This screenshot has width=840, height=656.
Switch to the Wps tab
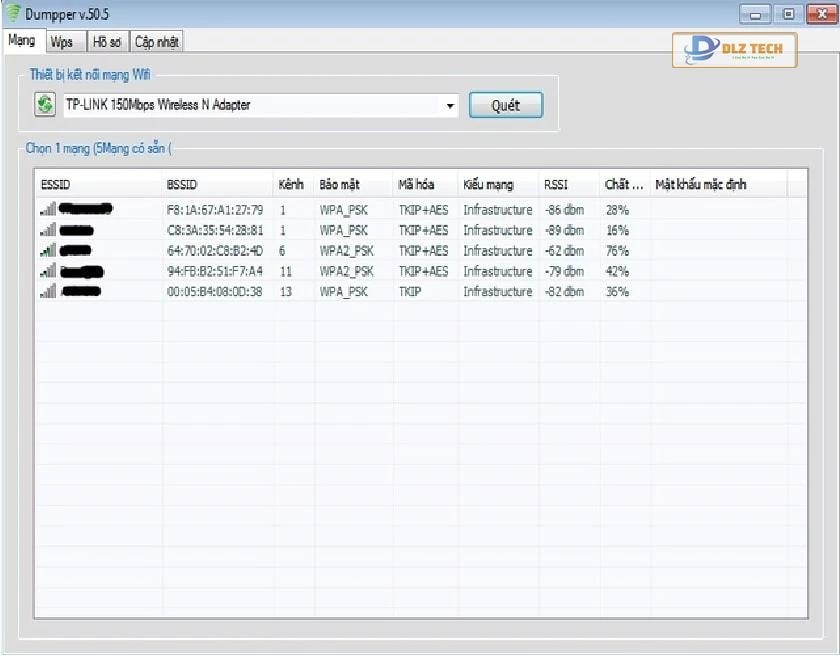pos(62,42)
